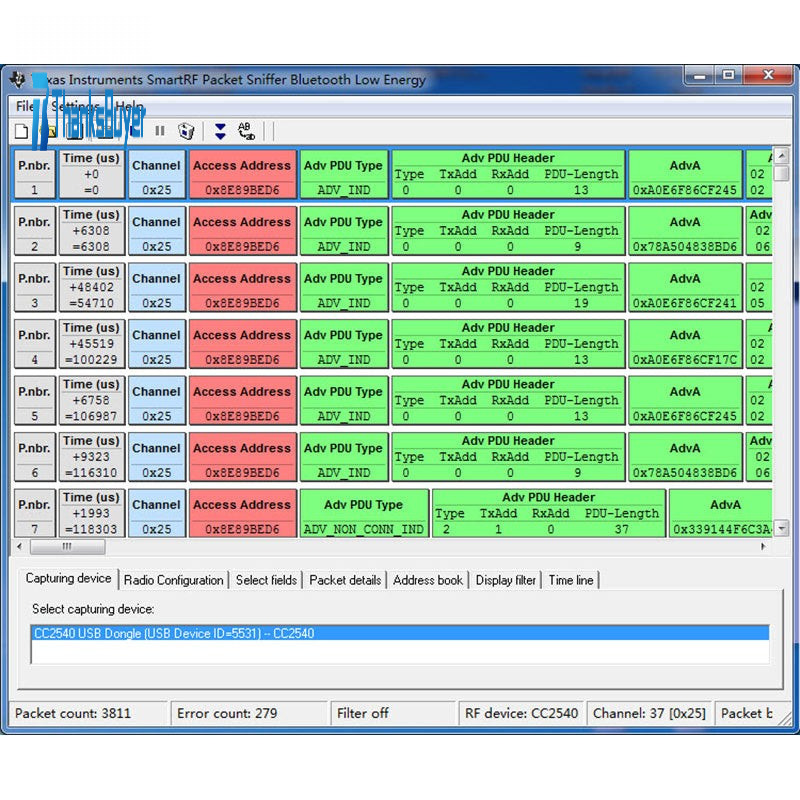Toggle auto-scroll double down arrows icon
Image resolution: width=800 pixels, height=800 pixels.
pos(220,131)
